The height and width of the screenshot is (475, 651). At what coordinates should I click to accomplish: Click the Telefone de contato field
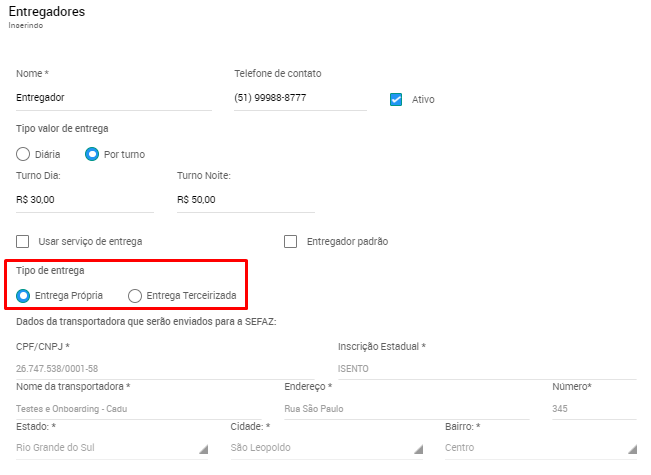point(300,98)
